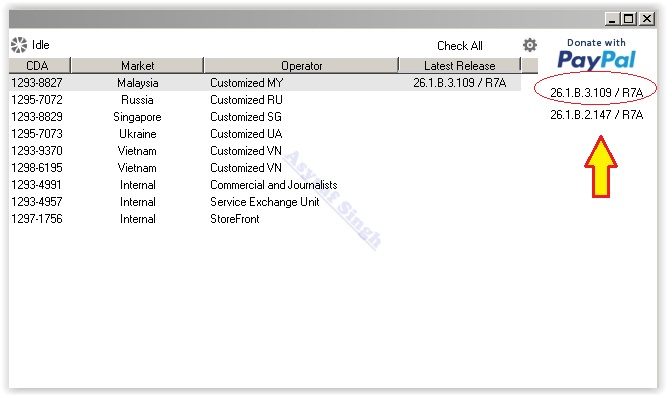Select CDA 1293-4957 cell
Screen dimensions: 667x396
[x=37, y=202]
